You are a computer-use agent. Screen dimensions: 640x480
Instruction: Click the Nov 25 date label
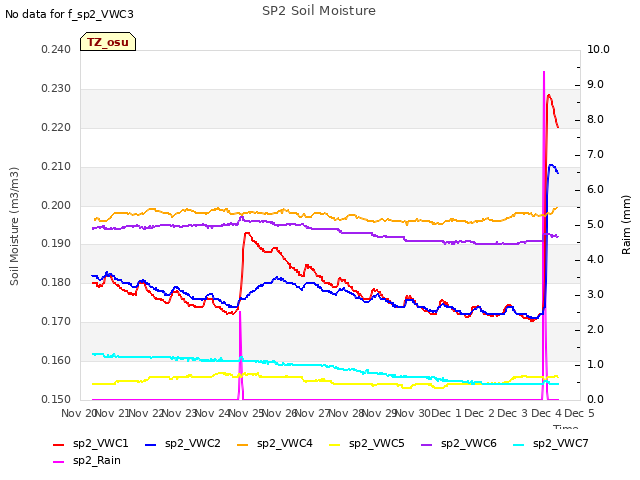tap(246, 413)
